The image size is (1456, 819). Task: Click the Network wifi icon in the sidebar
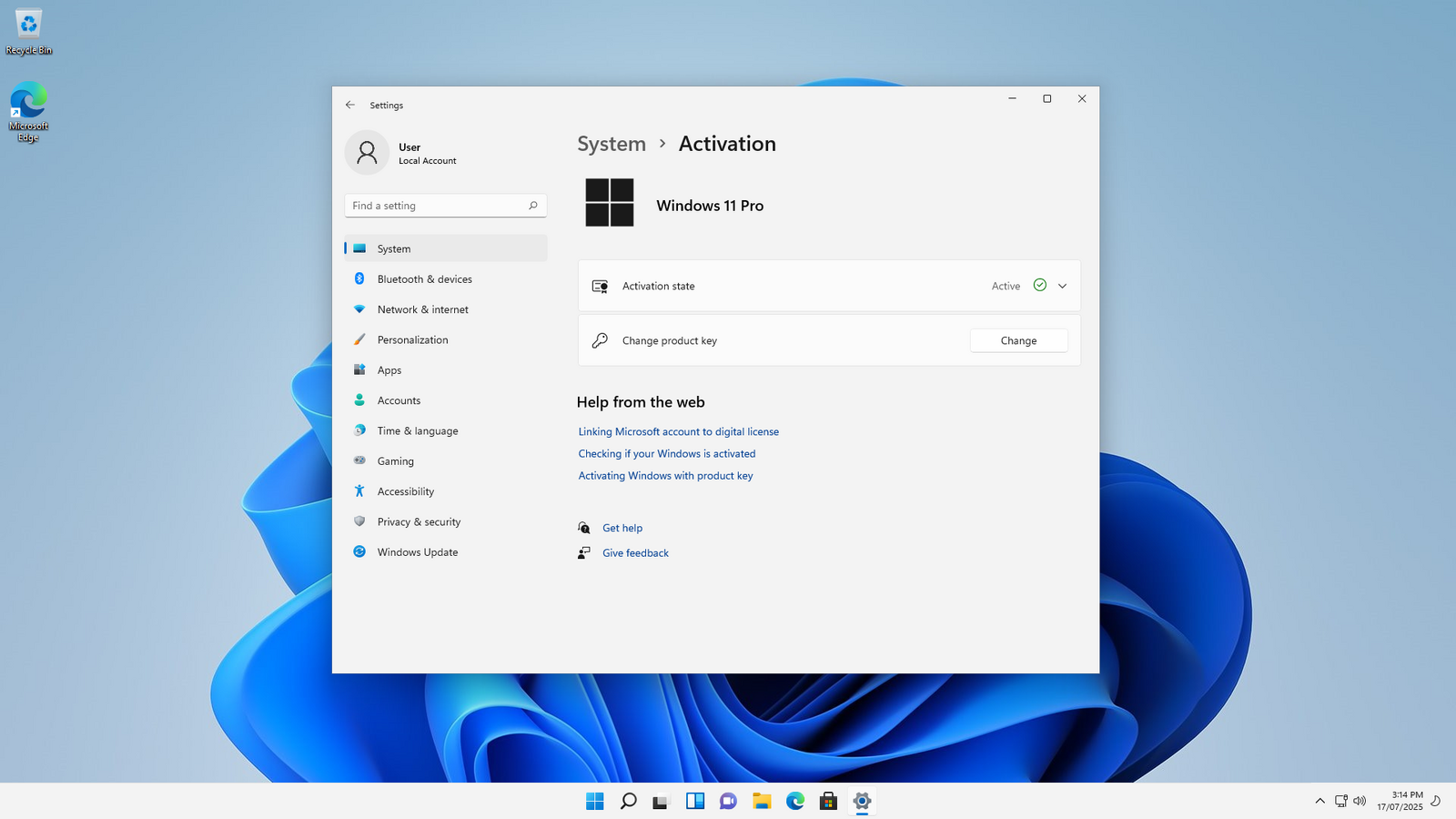(359, 309)
